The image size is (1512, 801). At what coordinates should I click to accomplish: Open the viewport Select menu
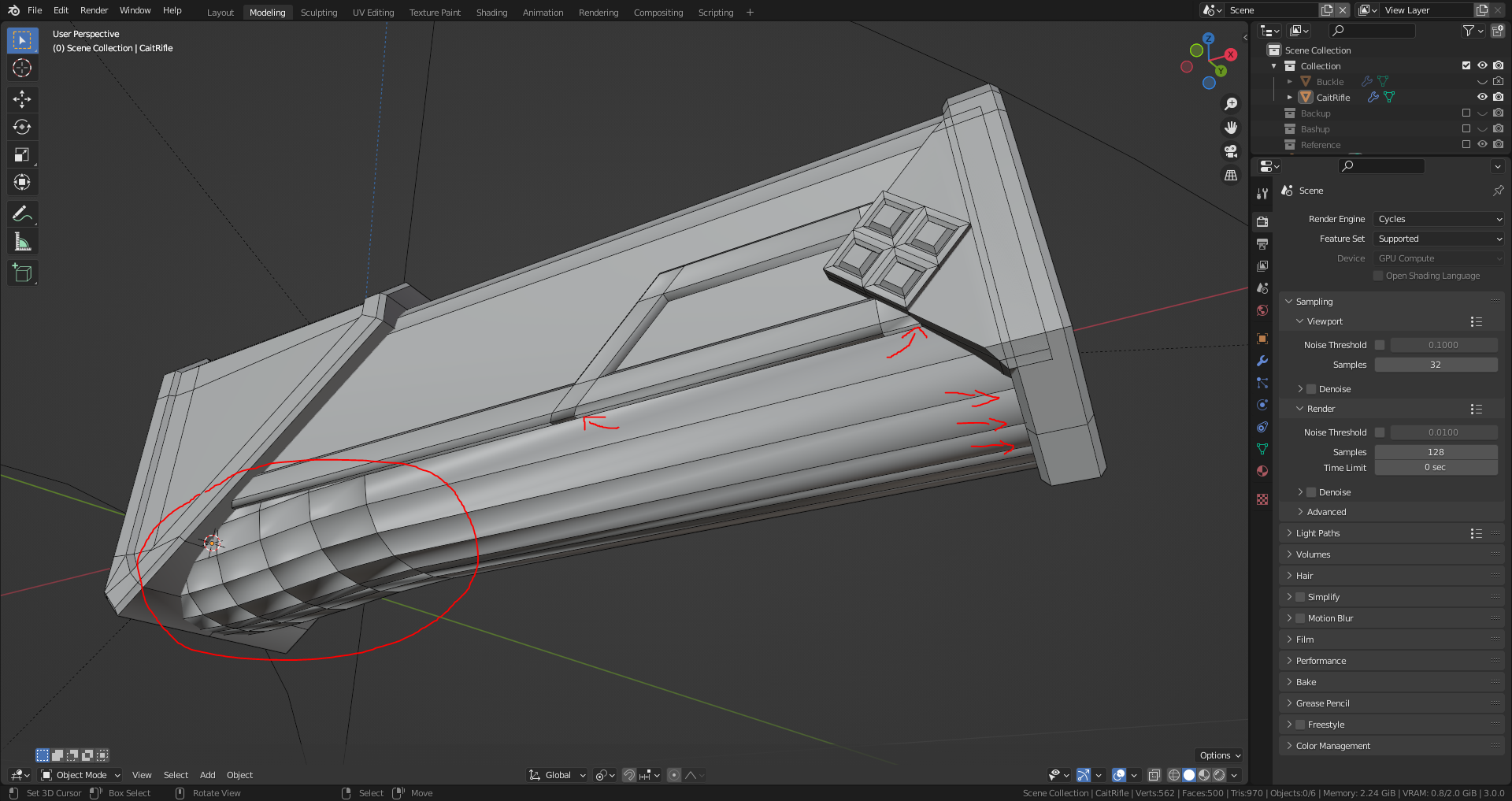click(176, 775)
